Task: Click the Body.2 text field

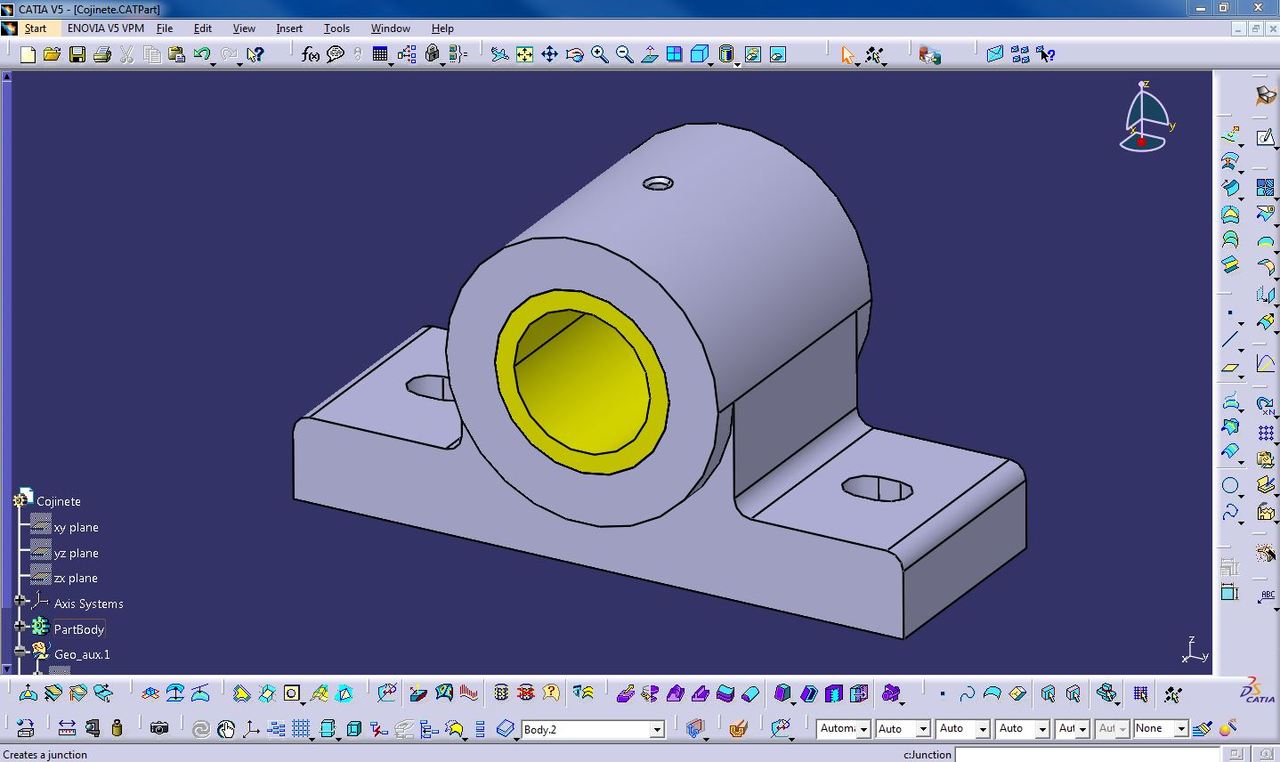Action: [x=585, y=730]
